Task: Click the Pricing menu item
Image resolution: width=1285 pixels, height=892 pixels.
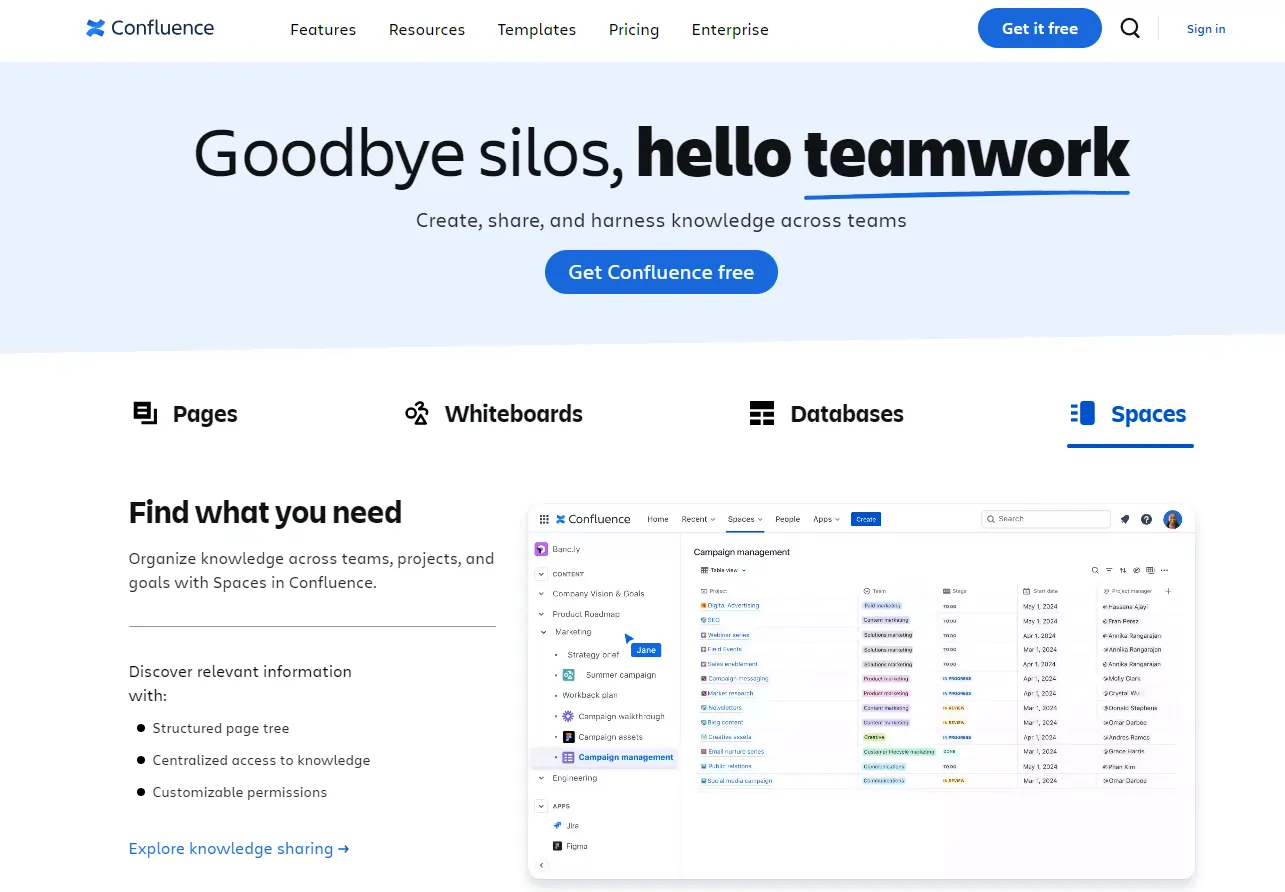Action: (x=633, y=30)
